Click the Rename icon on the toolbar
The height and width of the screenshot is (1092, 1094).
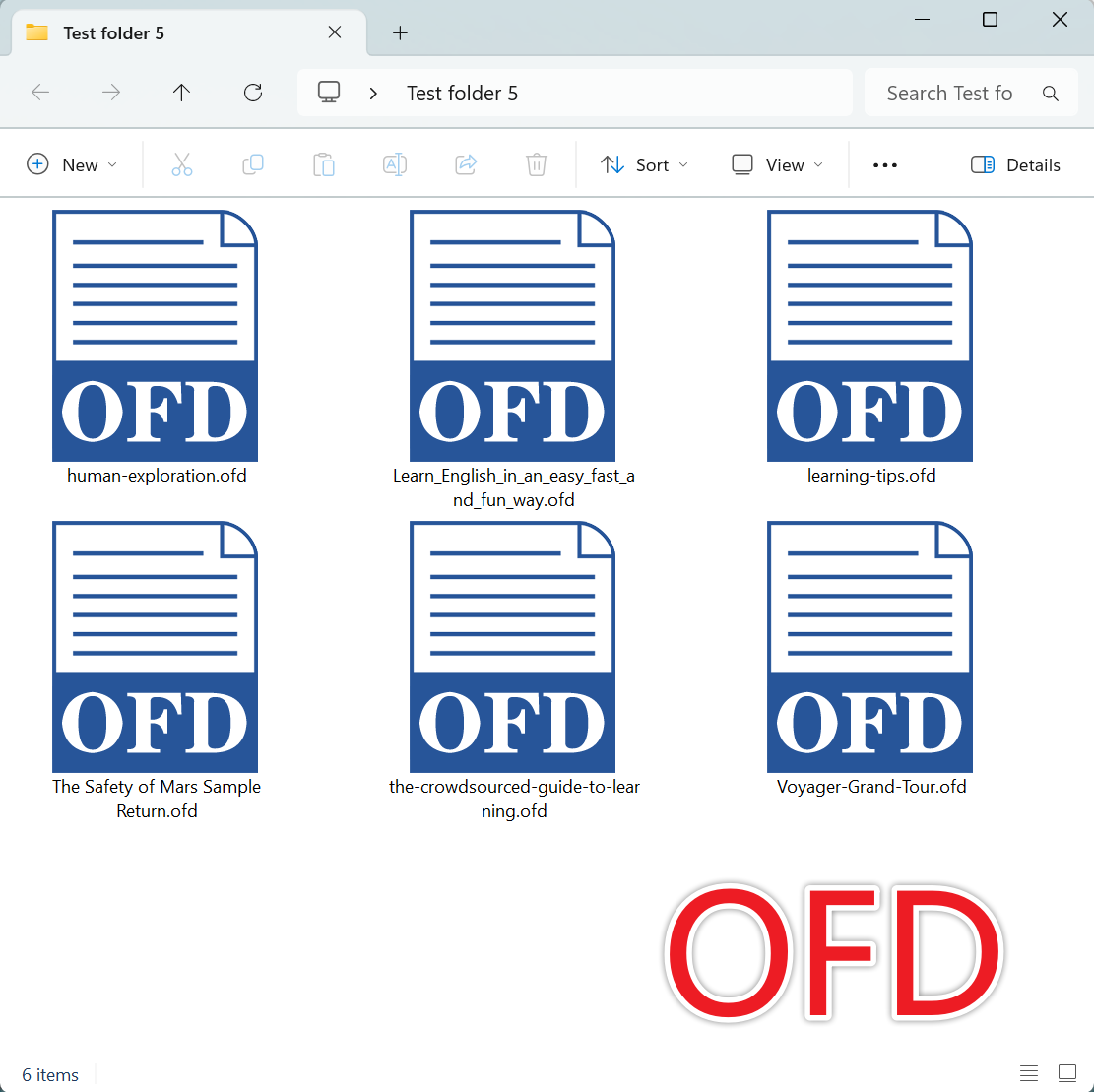(394, 164)
